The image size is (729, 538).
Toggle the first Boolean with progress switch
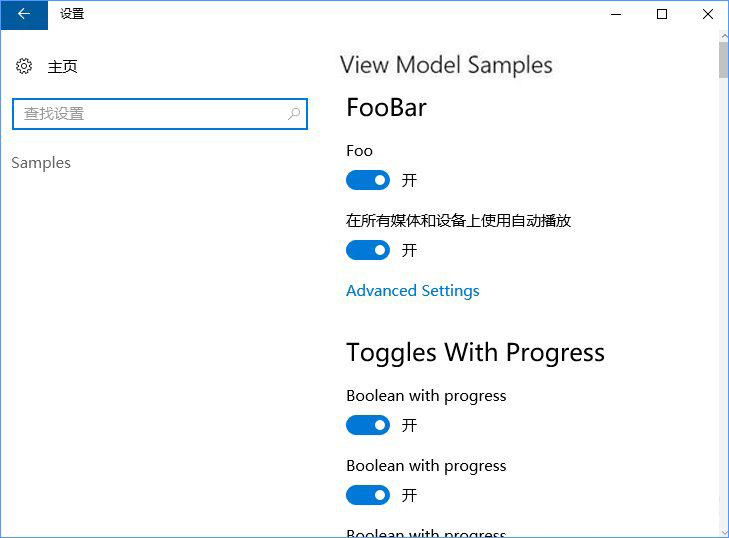tap(367, 425)
